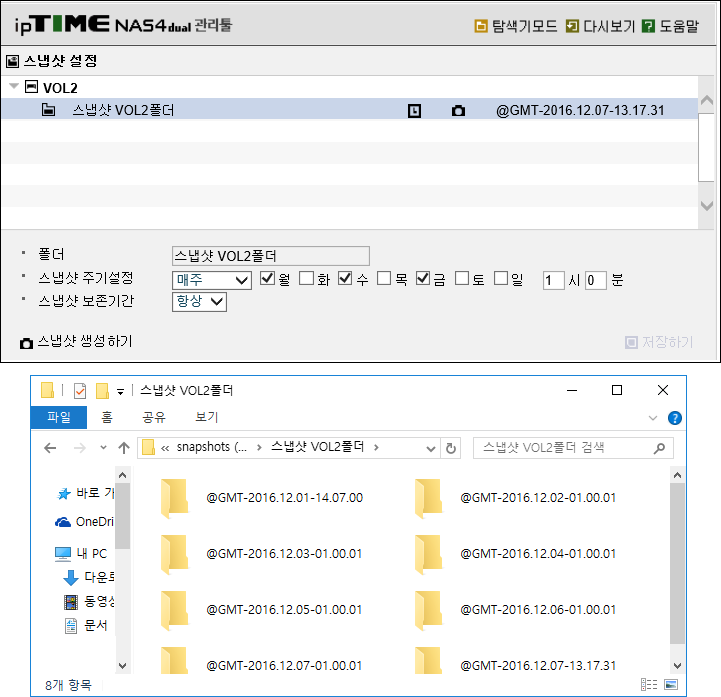721x697 pixels.
Task: Select folder @GMT-2016.12.03-01.00.01
Action: tap(262, 554)
